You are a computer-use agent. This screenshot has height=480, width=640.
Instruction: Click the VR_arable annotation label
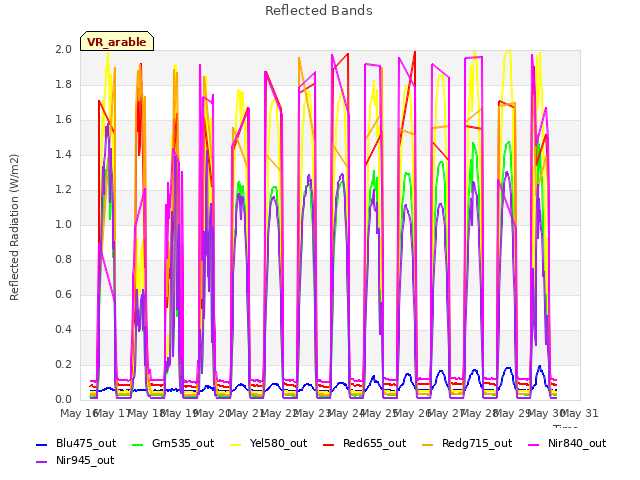click(x=117, y=42)
